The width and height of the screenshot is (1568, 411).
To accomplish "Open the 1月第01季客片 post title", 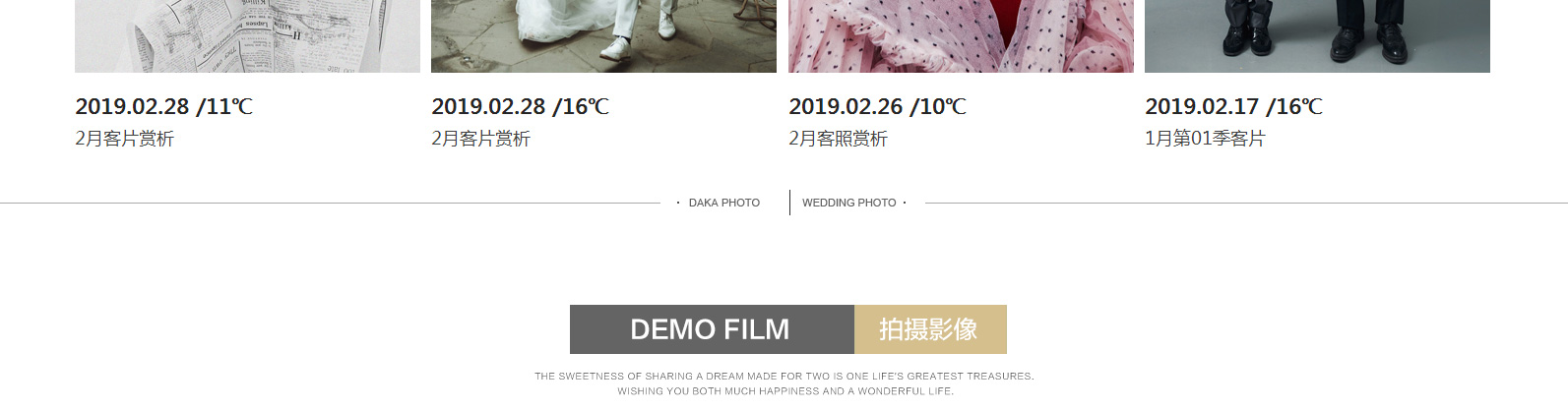I will [x=1206, y=139].
